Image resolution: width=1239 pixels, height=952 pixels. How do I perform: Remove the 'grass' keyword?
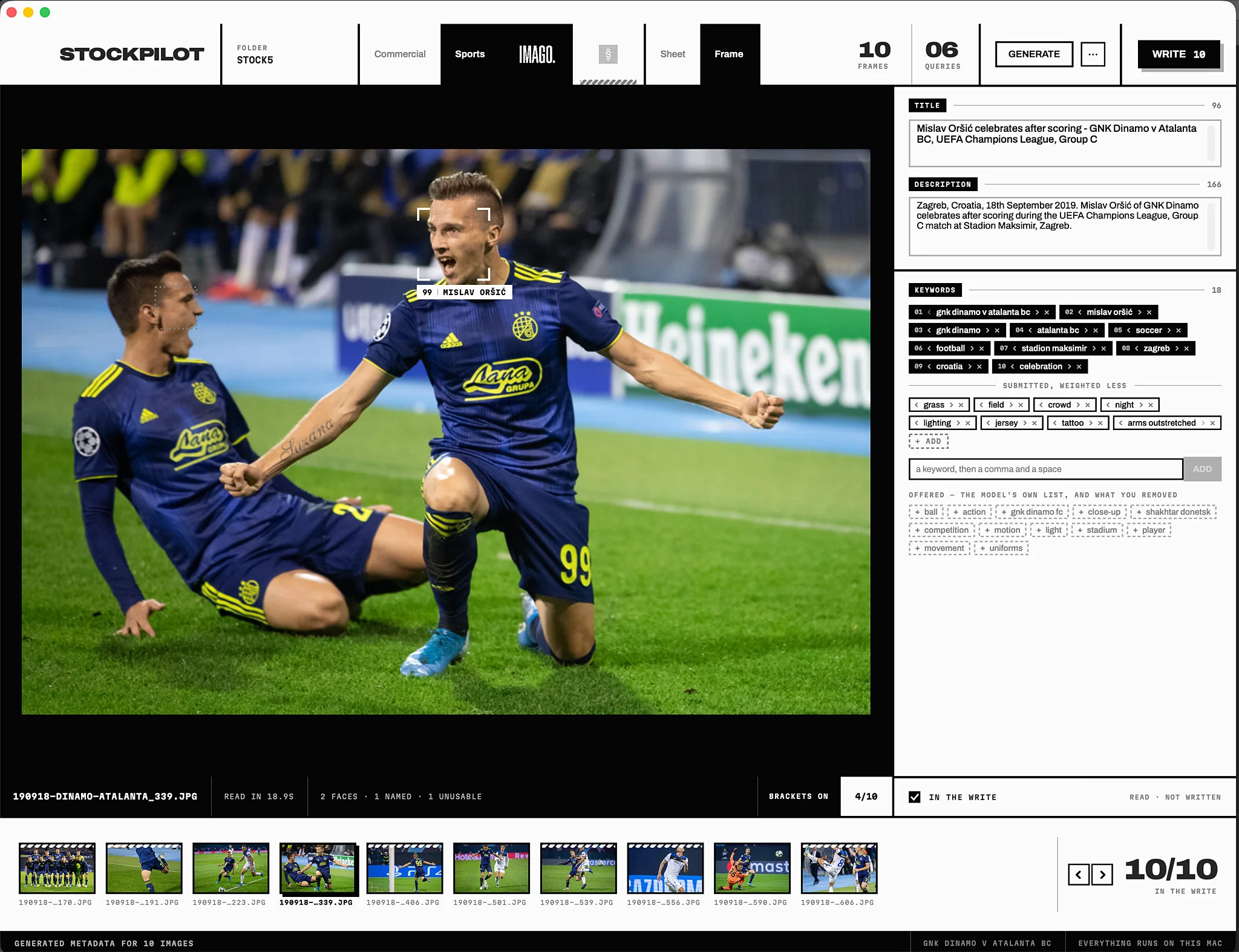tap(961, 405)
